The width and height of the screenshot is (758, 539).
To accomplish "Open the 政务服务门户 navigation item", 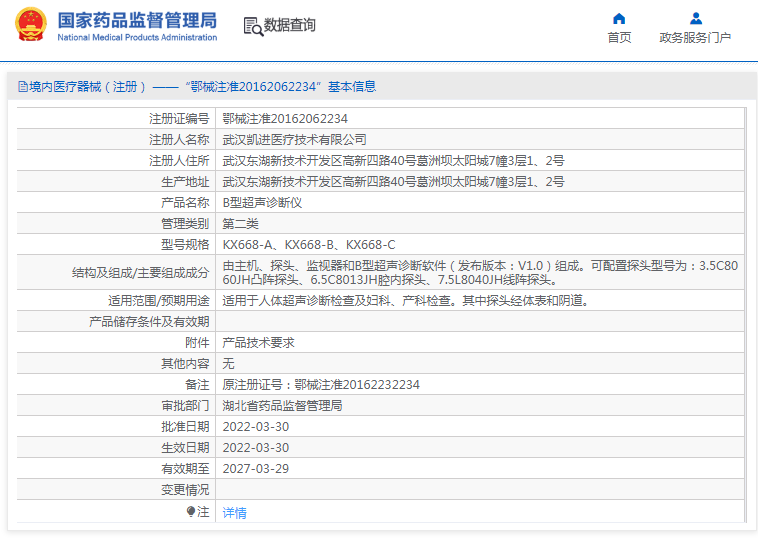I will (695, 38).
